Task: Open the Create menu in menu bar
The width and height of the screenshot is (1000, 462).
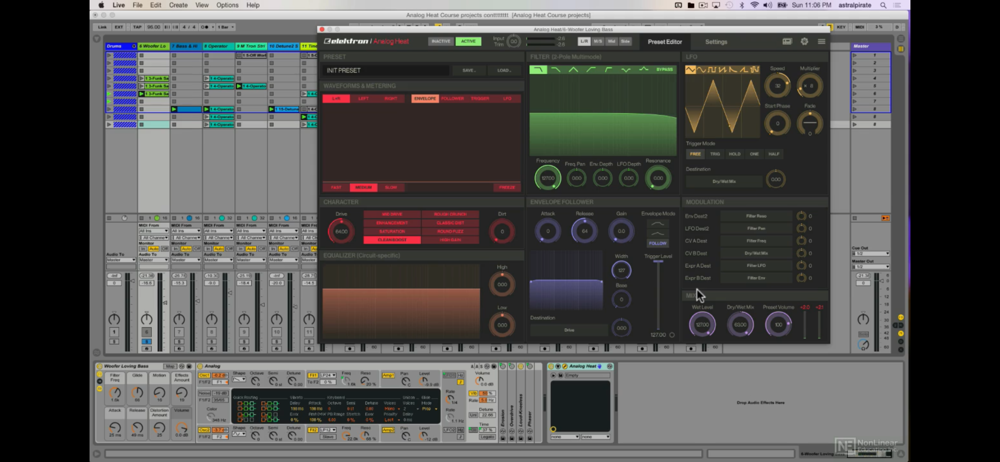Action: pos(178,5)
